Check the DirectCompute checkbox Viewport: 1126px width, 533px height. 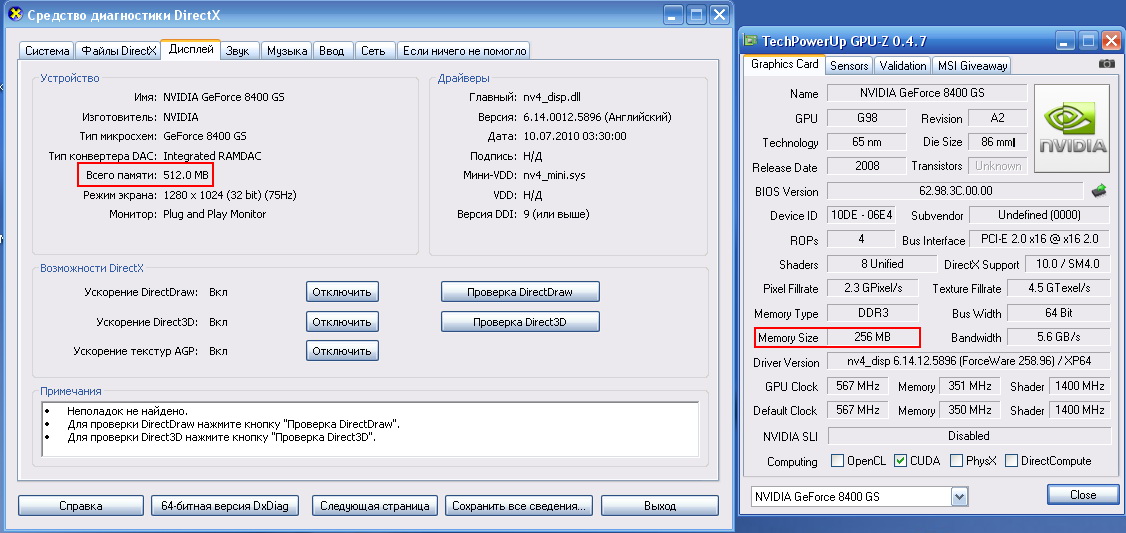tap(1012, 461)
